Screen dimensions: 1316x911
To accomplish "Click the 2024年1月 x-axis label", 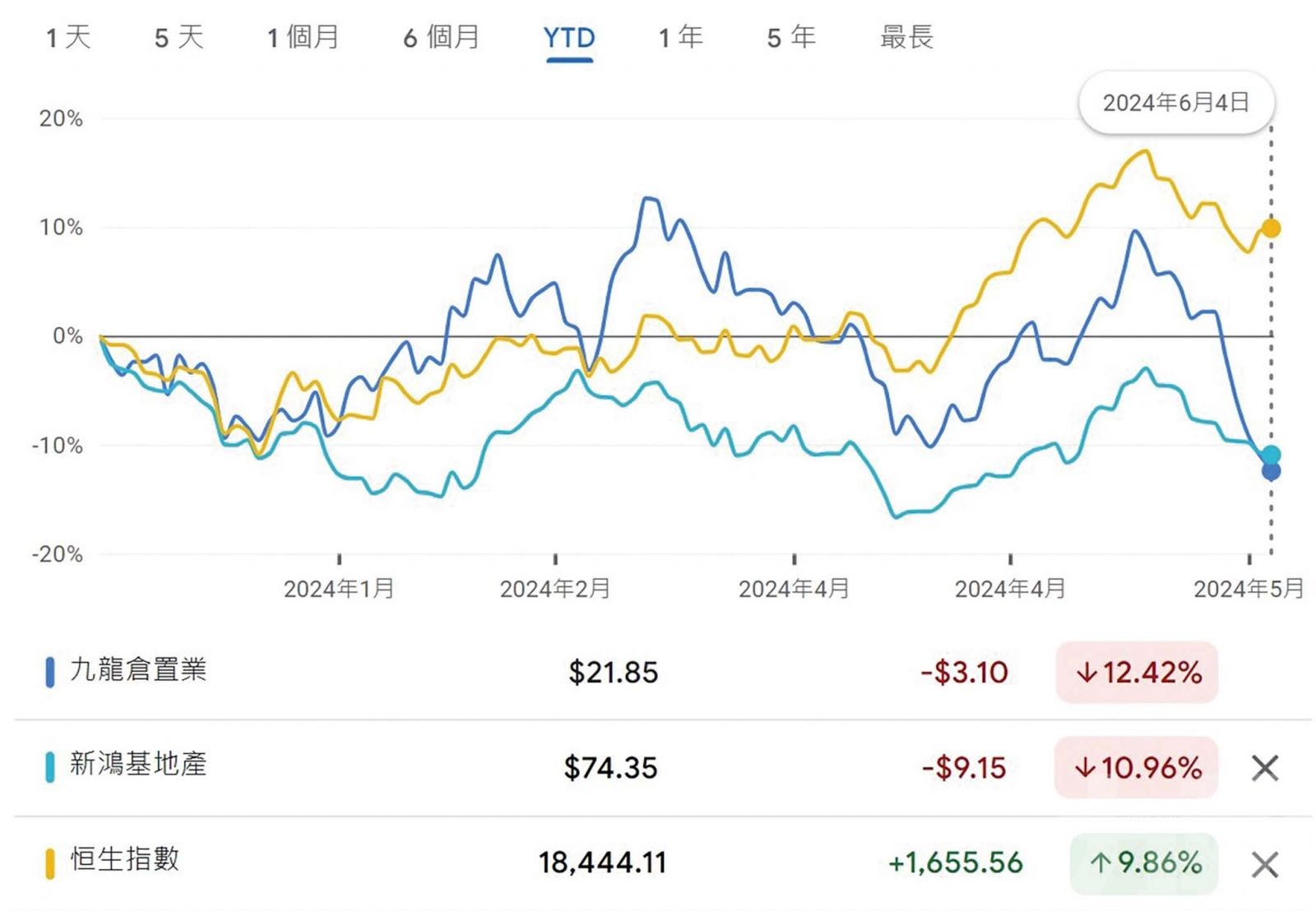I will [339, 589].
